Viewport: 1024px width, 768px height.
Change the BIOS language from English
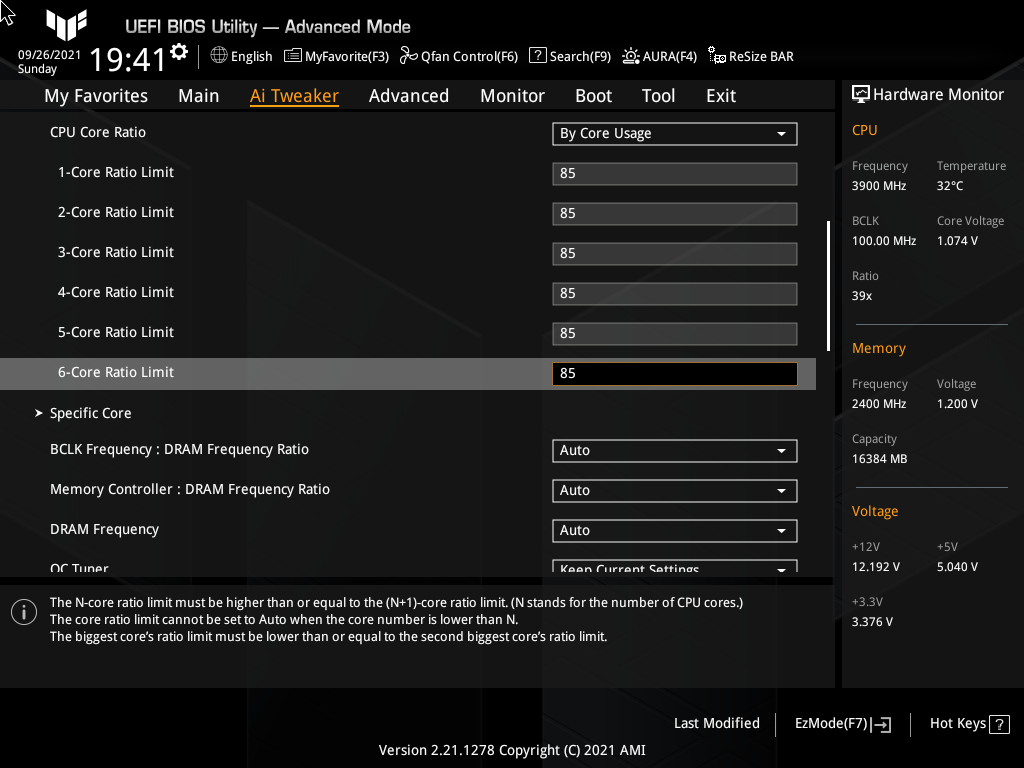(x=240, y=56)
